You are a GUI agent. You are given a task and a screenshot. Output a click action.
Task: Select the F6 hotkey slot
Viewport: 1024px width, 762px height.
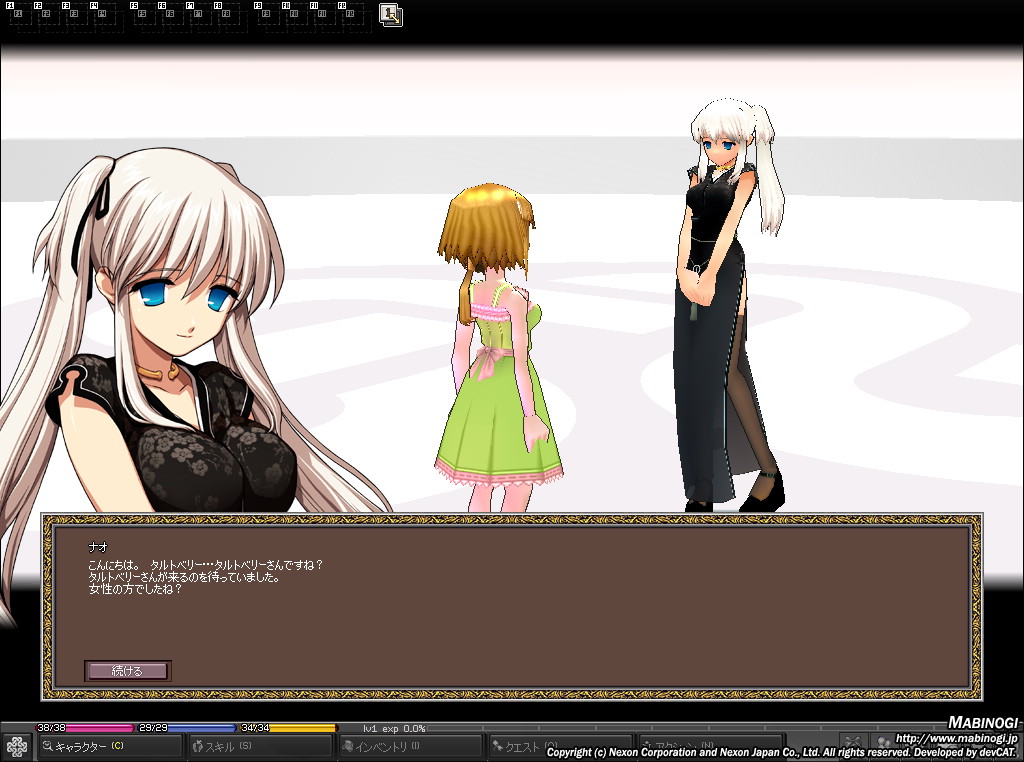coord(170,16)
